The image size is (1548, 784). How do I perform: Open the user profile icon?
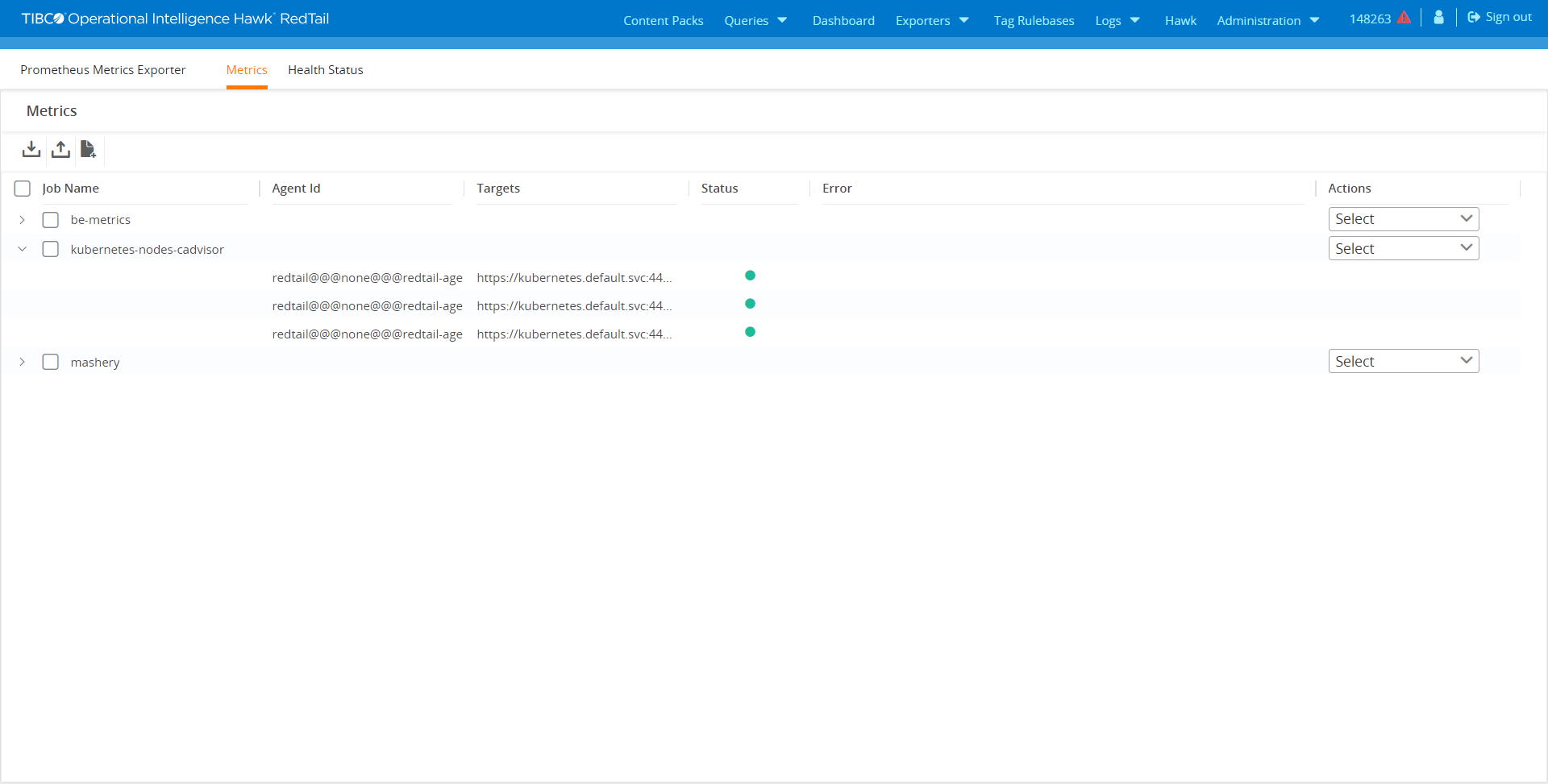1438,18
